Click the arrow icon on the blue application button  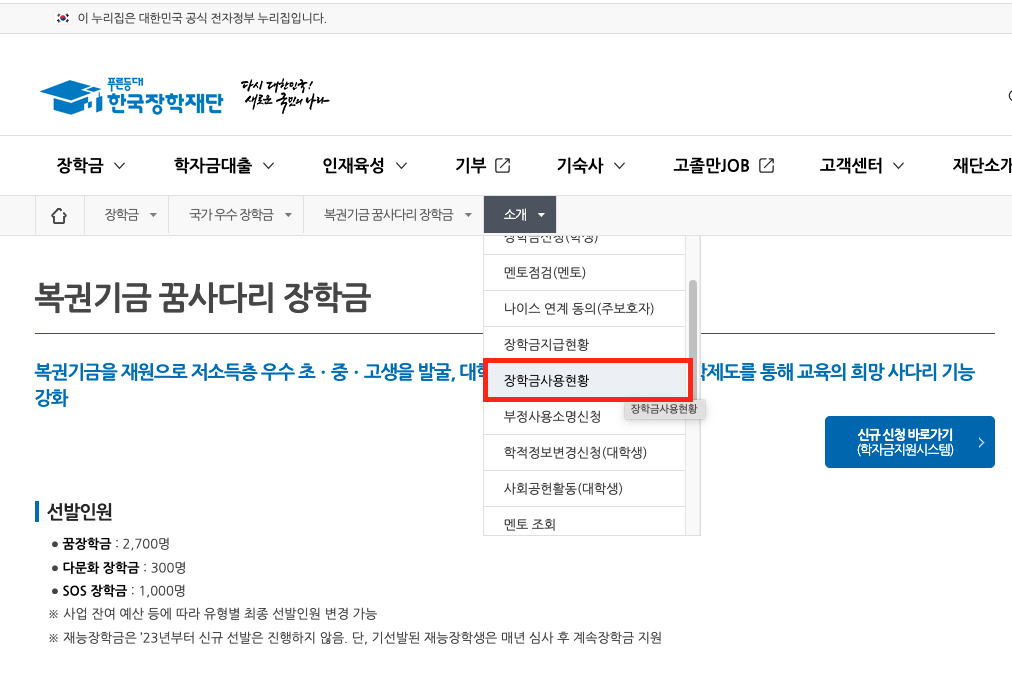(983, 441)
